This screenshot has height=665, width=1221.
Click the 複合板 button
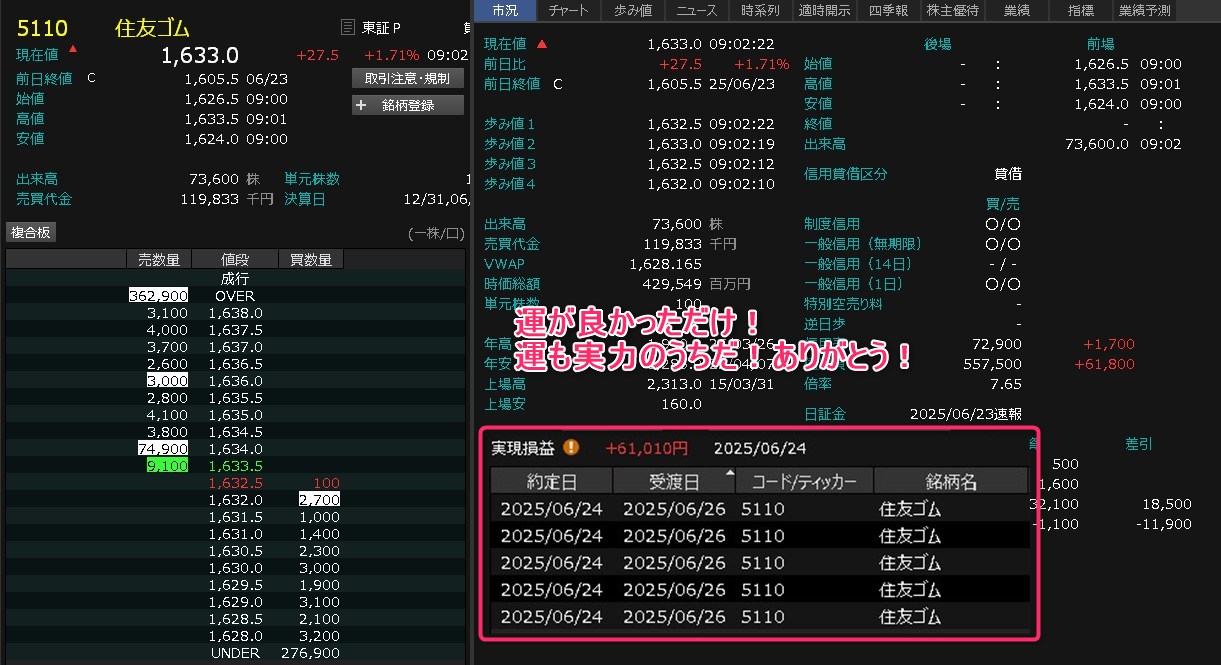coord(31,232)
